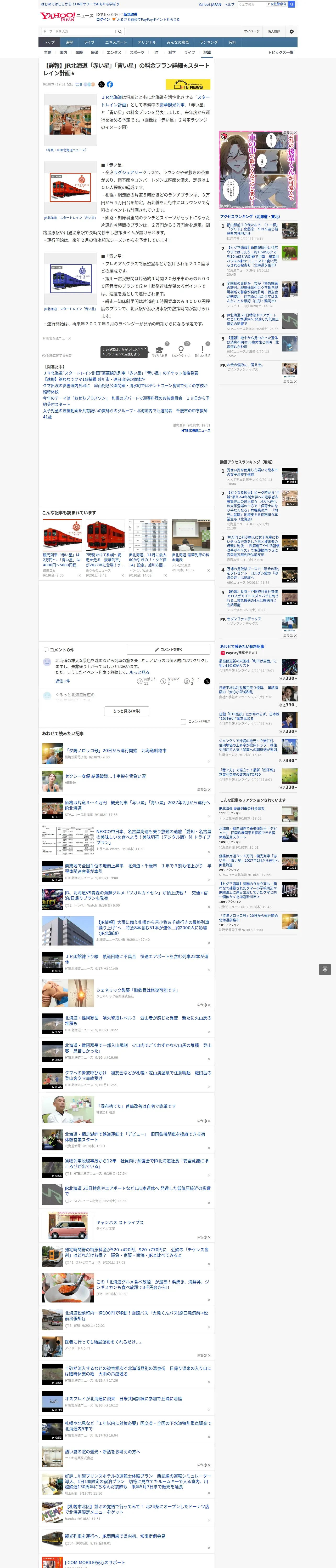336x1568 pixels.
Task: Click the blue web search magnifier button
Action: coord(292,4)
